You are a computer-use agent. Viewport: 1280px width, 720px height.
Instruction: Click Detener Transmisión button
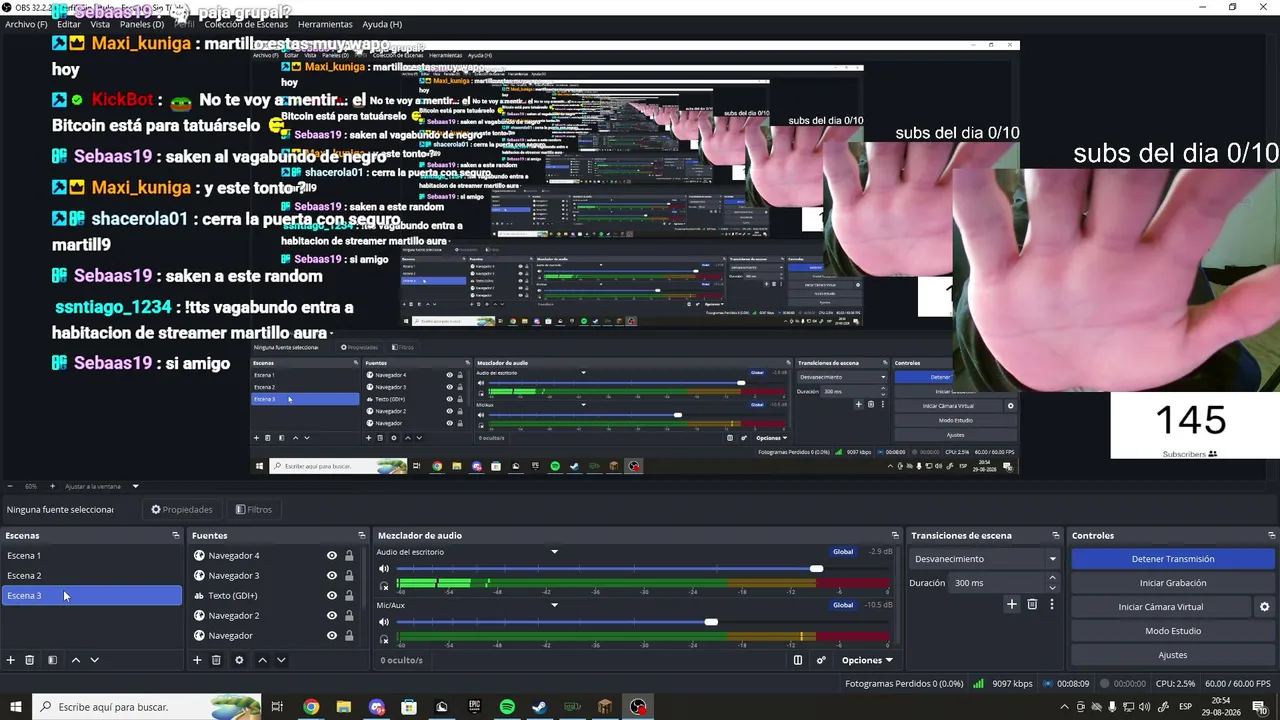point(1173,559)
